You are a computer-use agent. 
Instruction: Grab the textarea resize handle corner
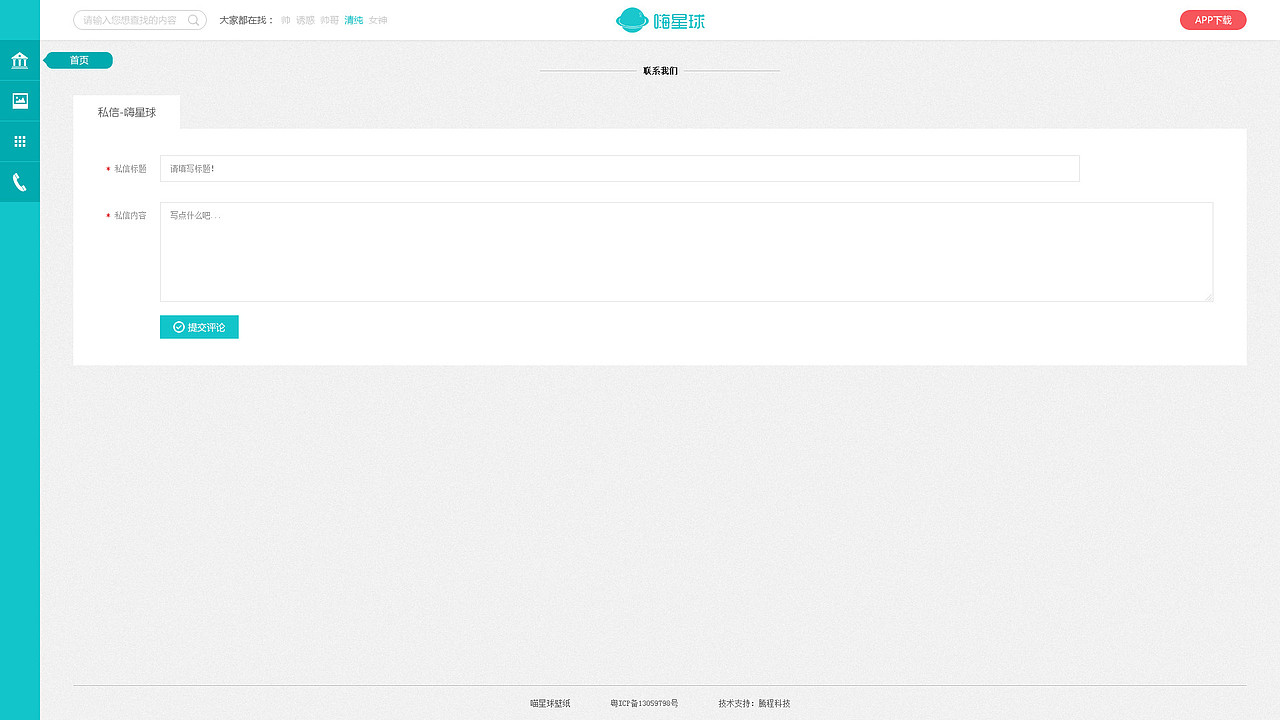(1209, 298)
